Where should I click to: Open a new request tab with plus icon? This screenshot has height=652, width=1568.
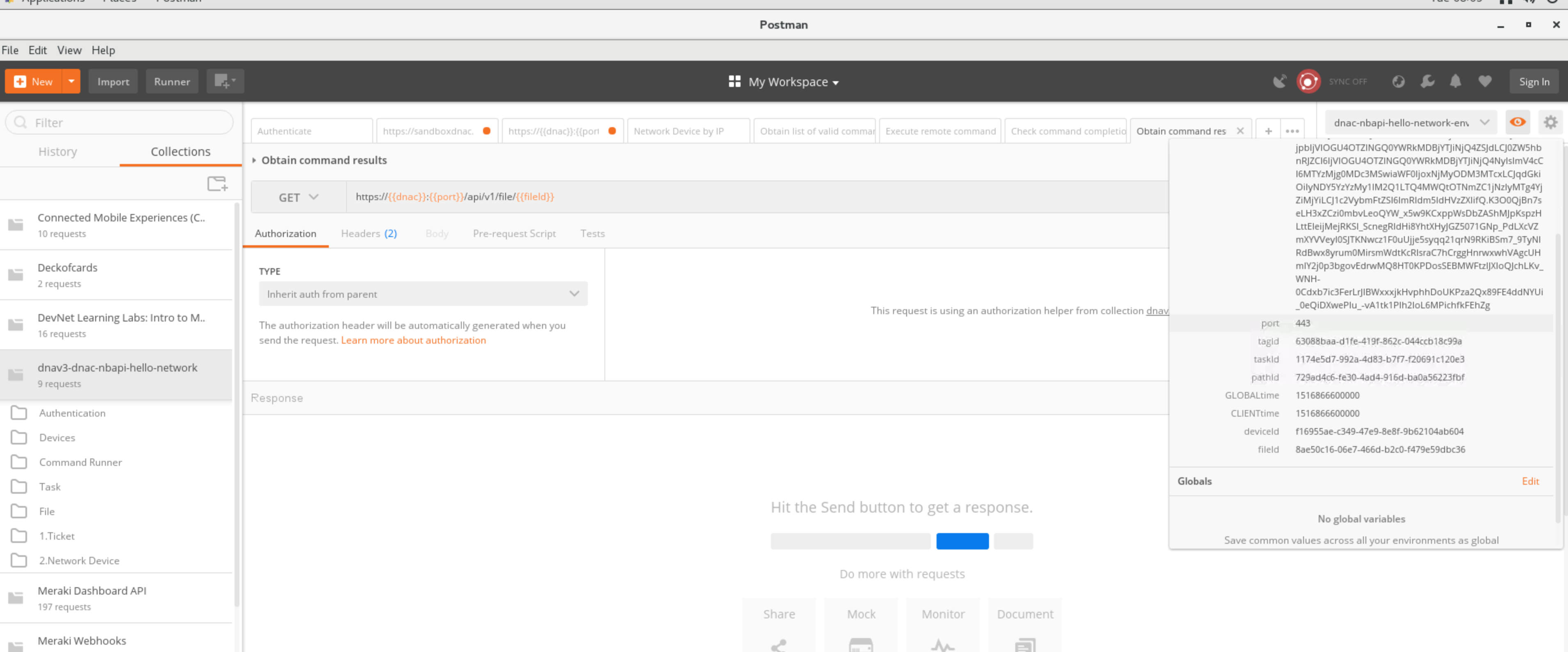(1268, 130)
